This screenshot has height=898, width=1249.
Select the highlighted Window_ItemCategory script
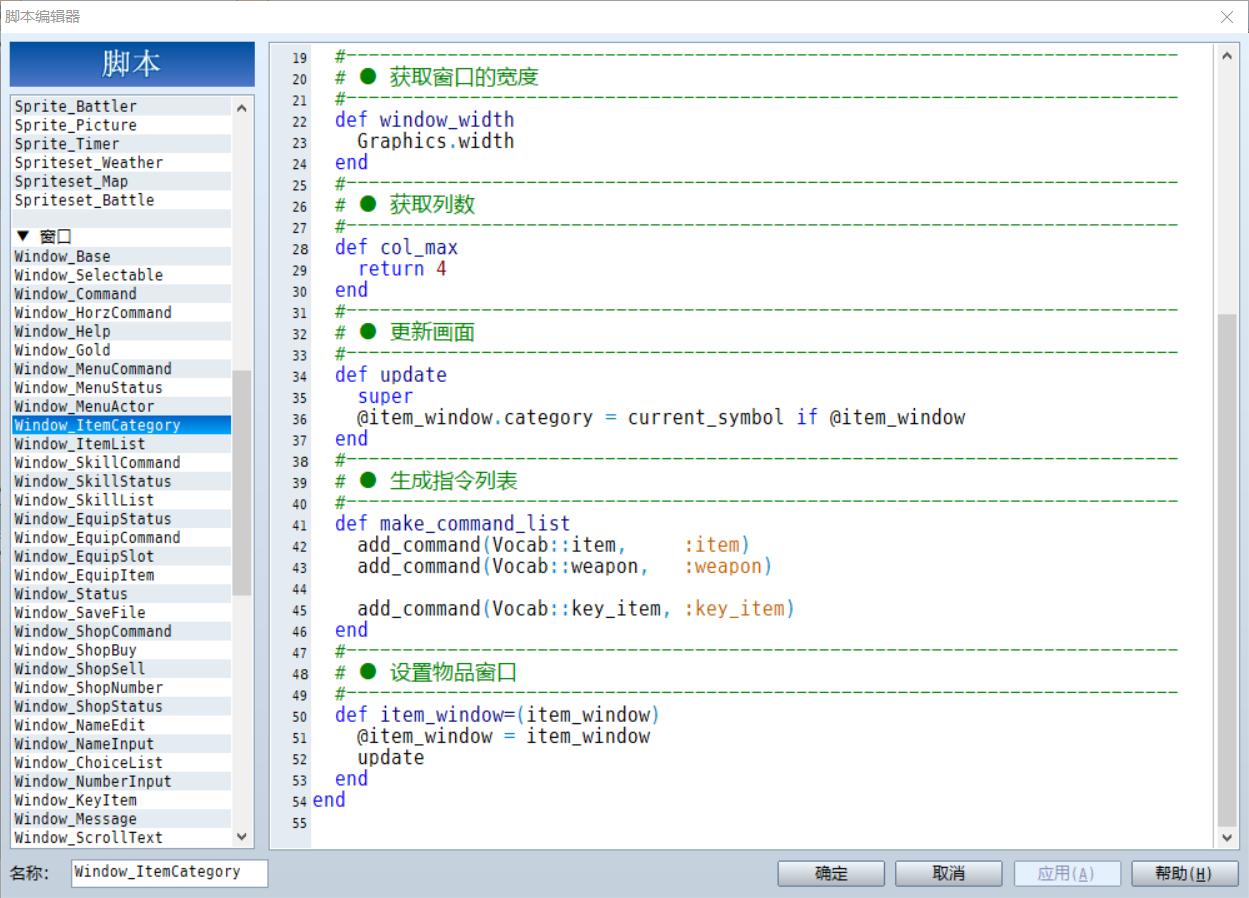(x=122, y=425)
